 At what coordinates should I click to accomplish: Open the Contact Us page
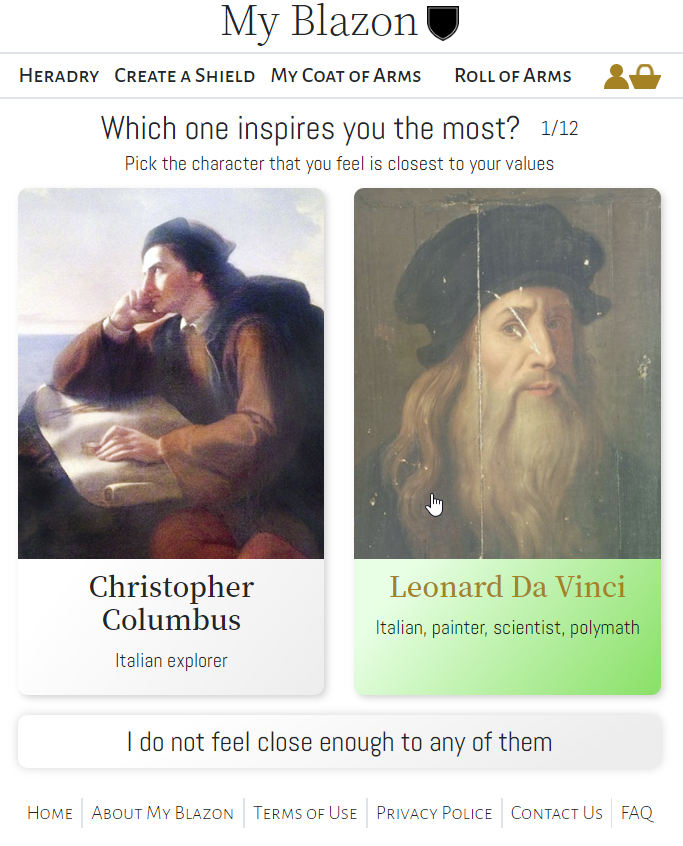pyautogui.click(x=556, y=813)
